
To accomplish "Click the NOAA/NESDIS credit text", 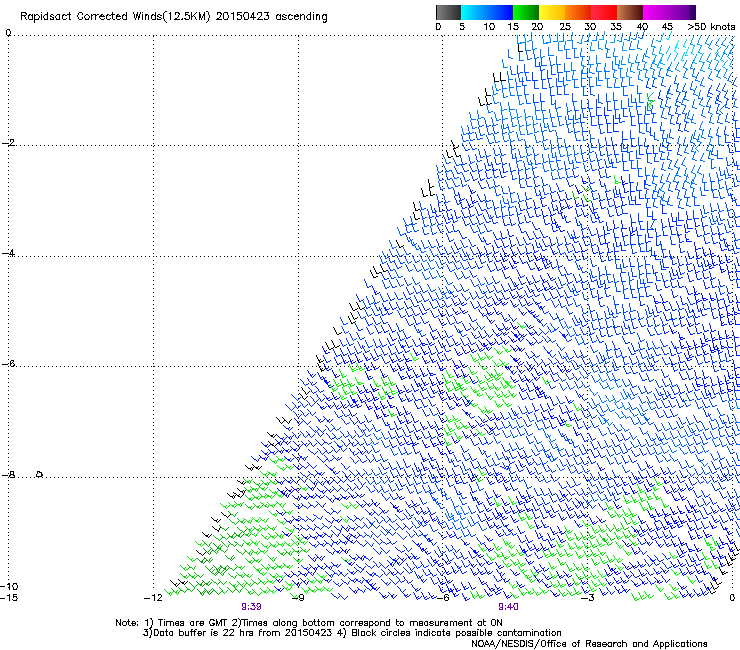I will coord(589,644).
